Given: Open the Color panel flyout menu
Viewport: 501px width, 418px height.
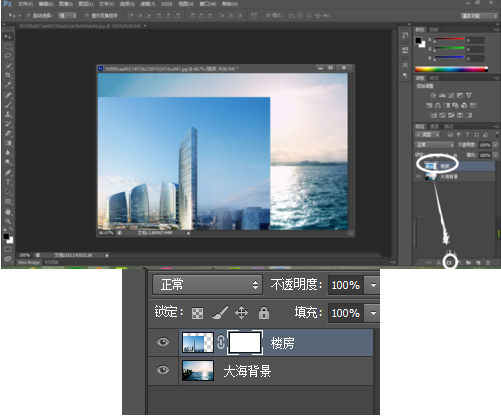Looking at the screenshot, I should click(496, 30).
